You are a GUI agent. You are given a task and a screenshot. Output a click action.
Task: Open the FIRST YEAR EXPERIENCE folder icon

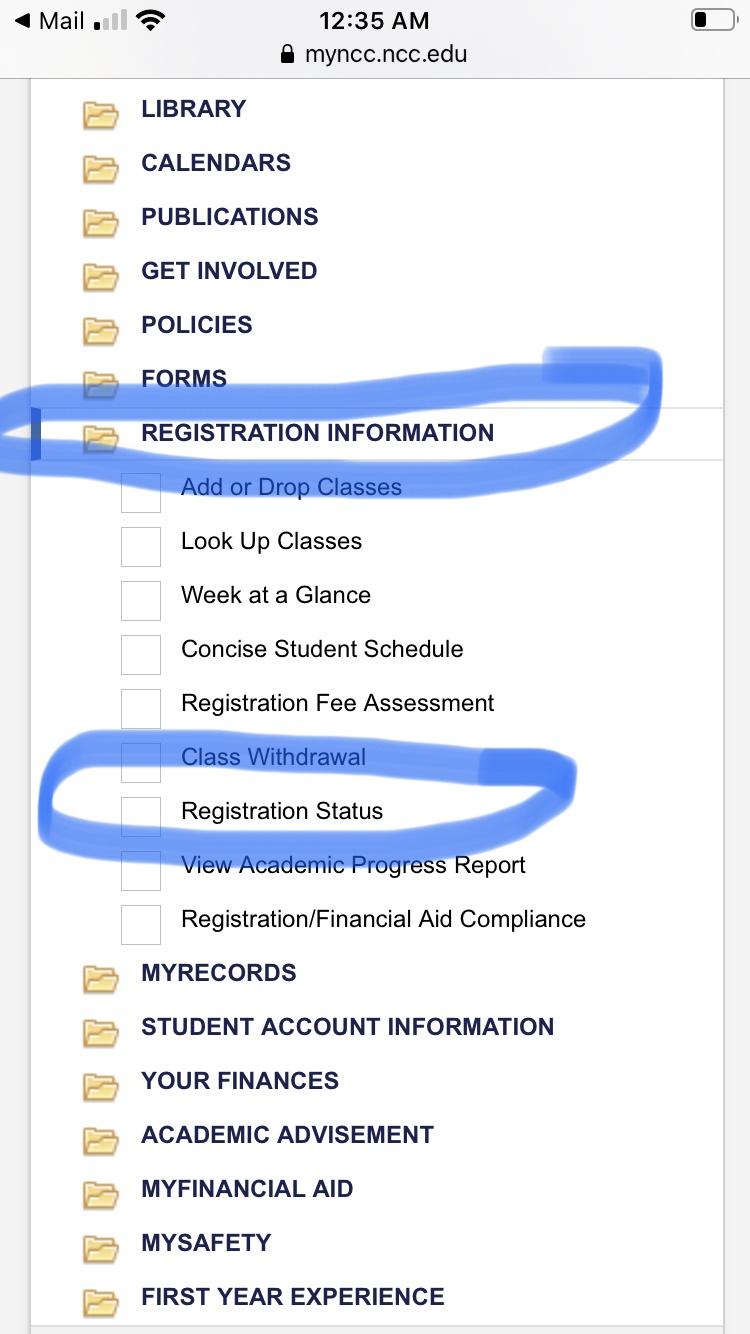[x=100, y=1304]
